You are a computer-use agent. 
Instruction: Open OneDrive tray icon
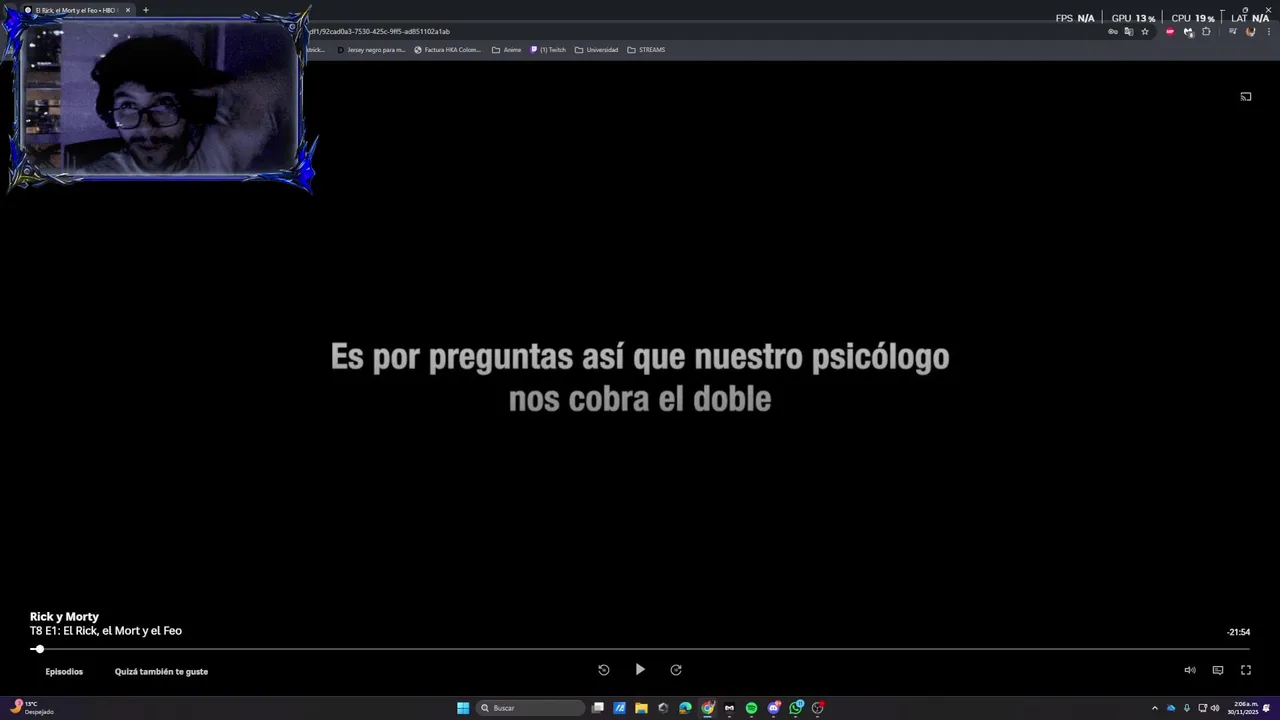pos(1171,708)
